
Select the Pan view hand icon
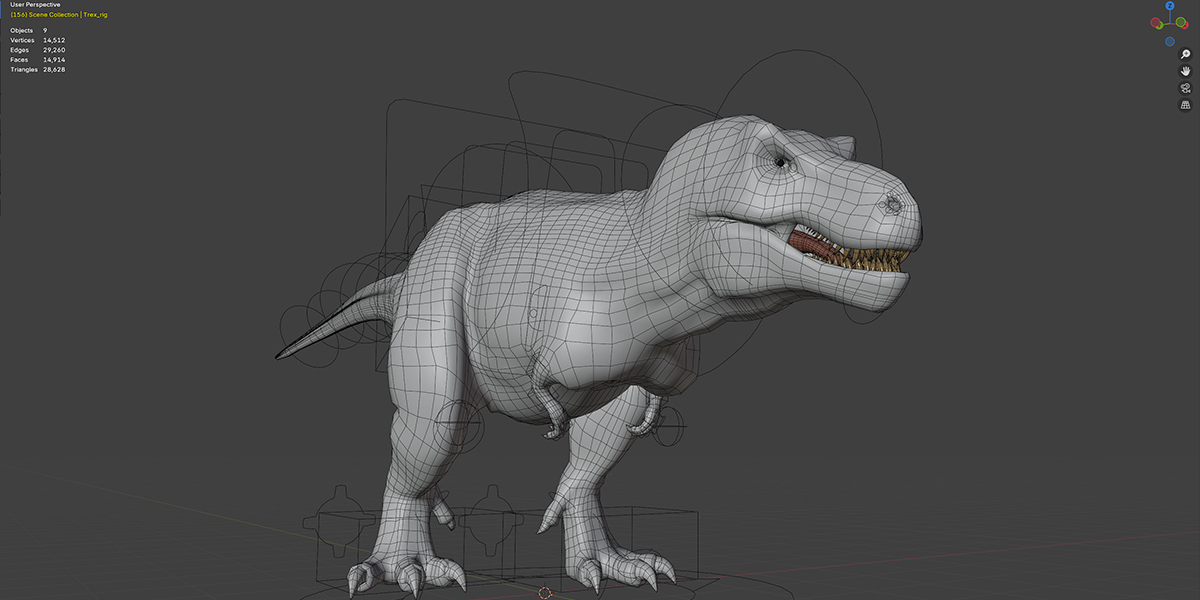tap(1185, 71)
